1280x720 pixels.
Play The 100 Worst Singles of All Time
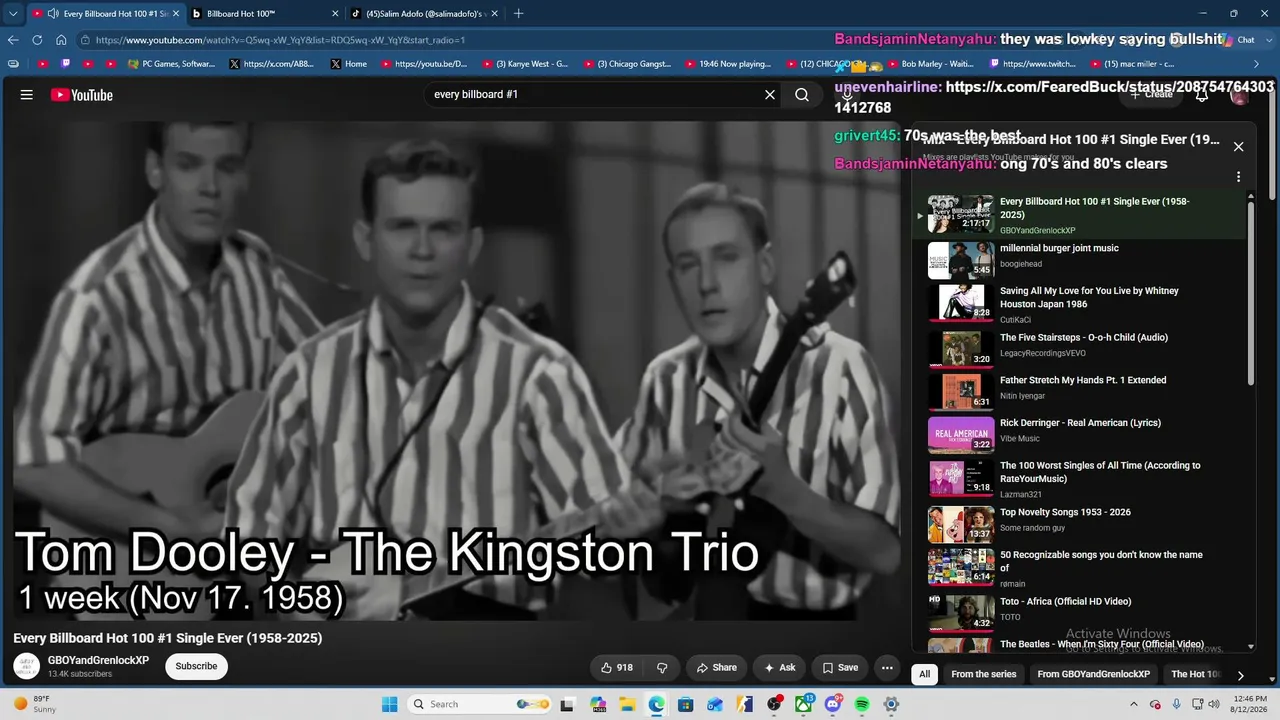click(1080, 479)
